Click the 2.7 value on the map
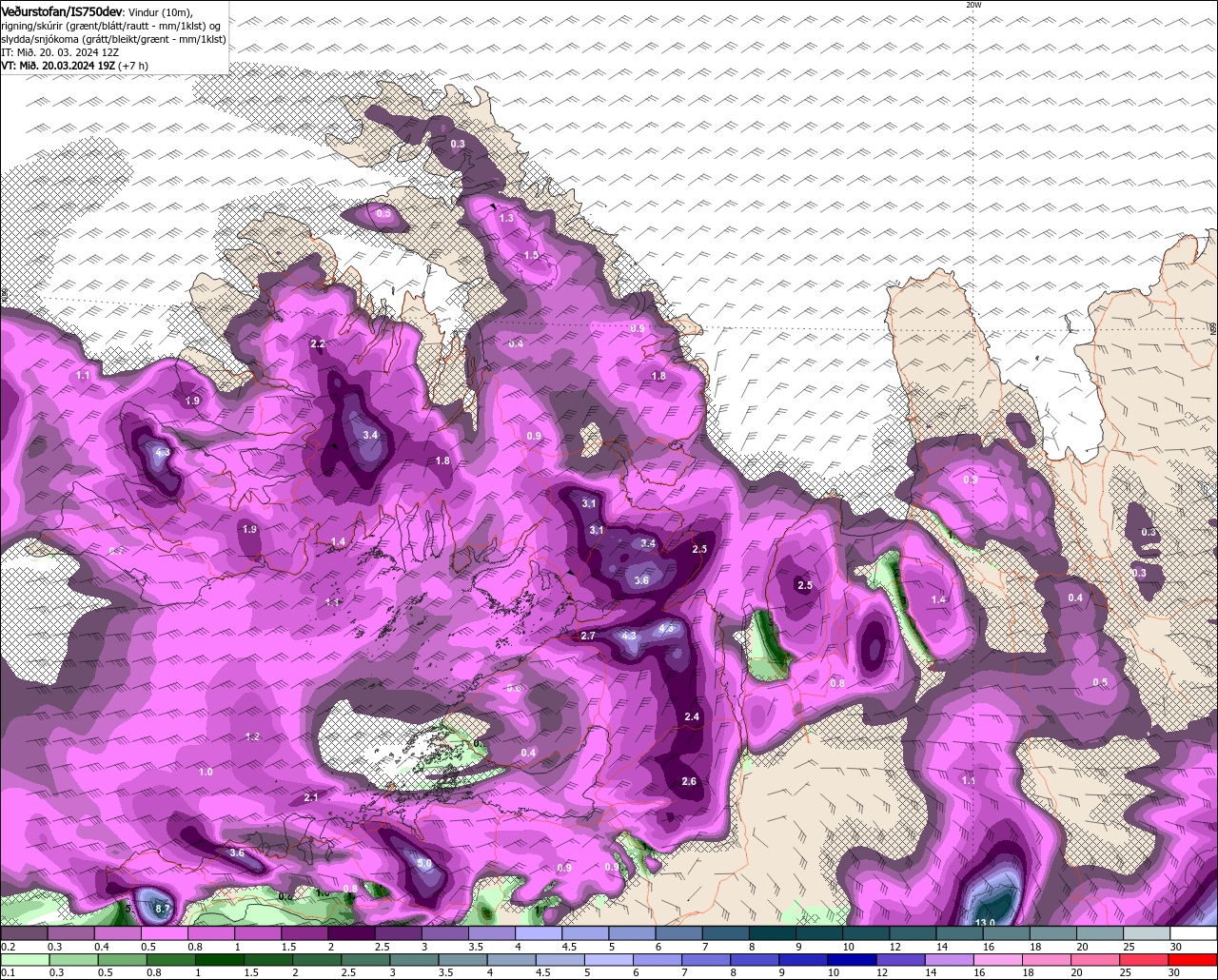 (x=587, y=636)
